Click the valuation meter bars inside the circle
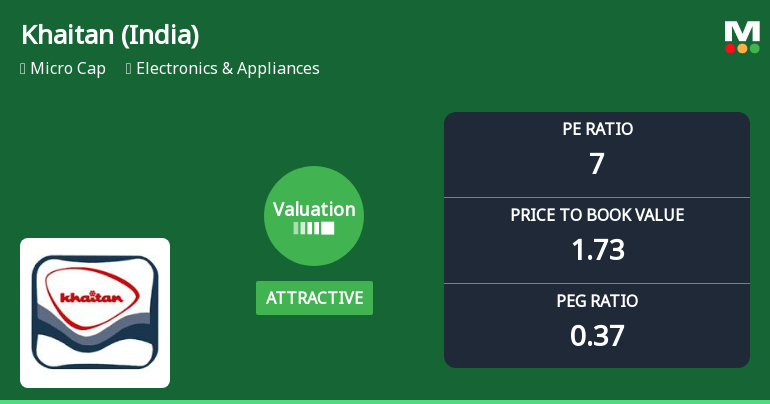 click(314, 228)
